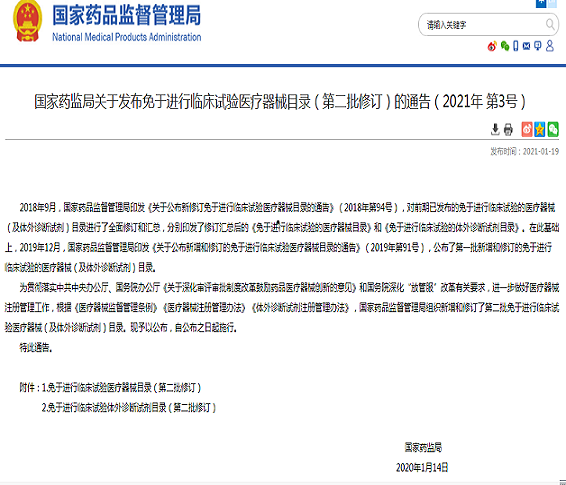Screen dimensions: 566x485
Task: Click the mobile phone icon in header
Action: click(x=516, y=46)
